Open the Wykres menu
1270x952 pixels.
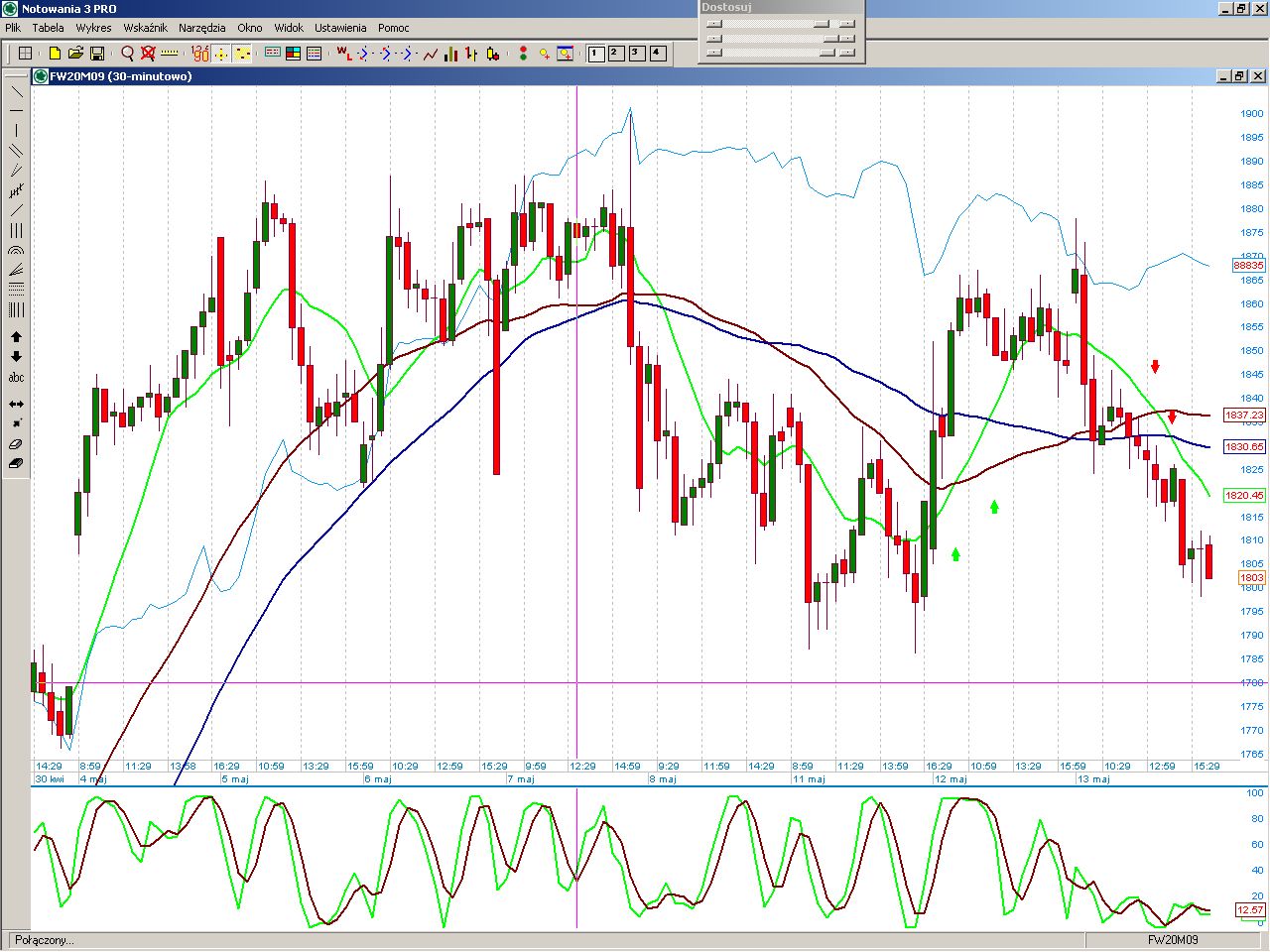click(x=93, y=28)
